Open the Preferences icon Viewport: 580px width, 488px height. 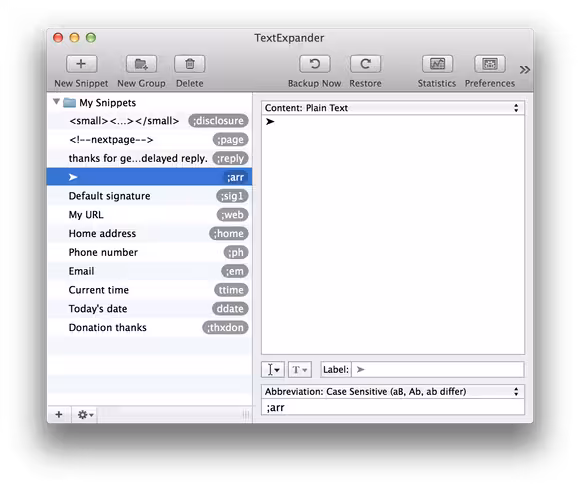[x=490, y=64]
